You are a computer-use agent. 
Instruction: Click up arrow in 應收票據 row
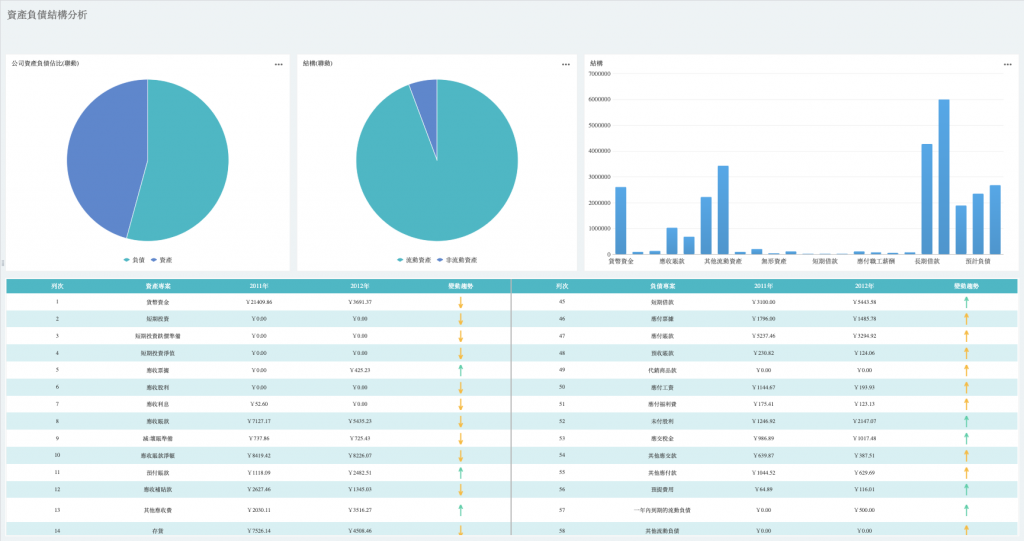tap(460, 370)
